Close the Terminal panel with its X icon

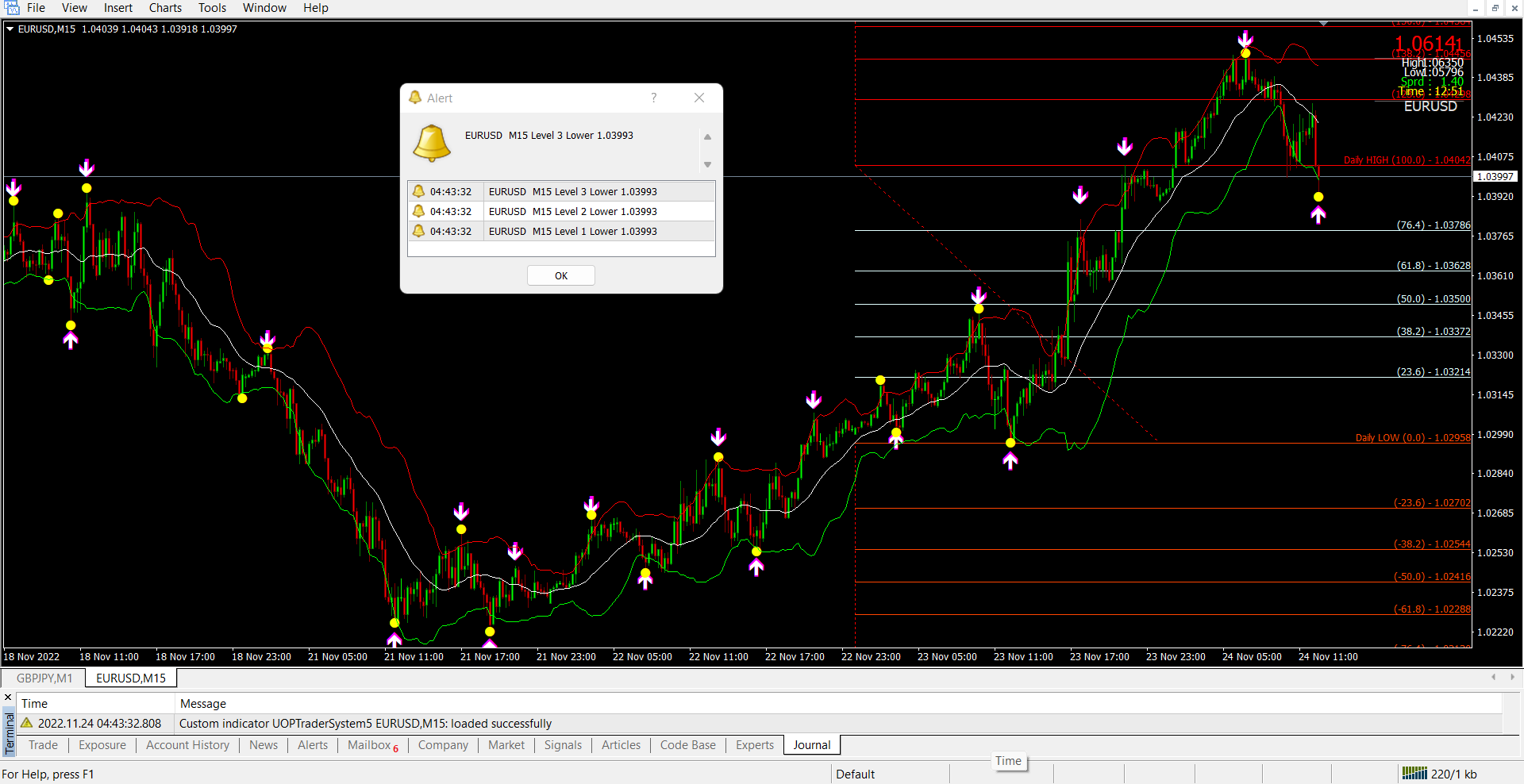(8, 698)
